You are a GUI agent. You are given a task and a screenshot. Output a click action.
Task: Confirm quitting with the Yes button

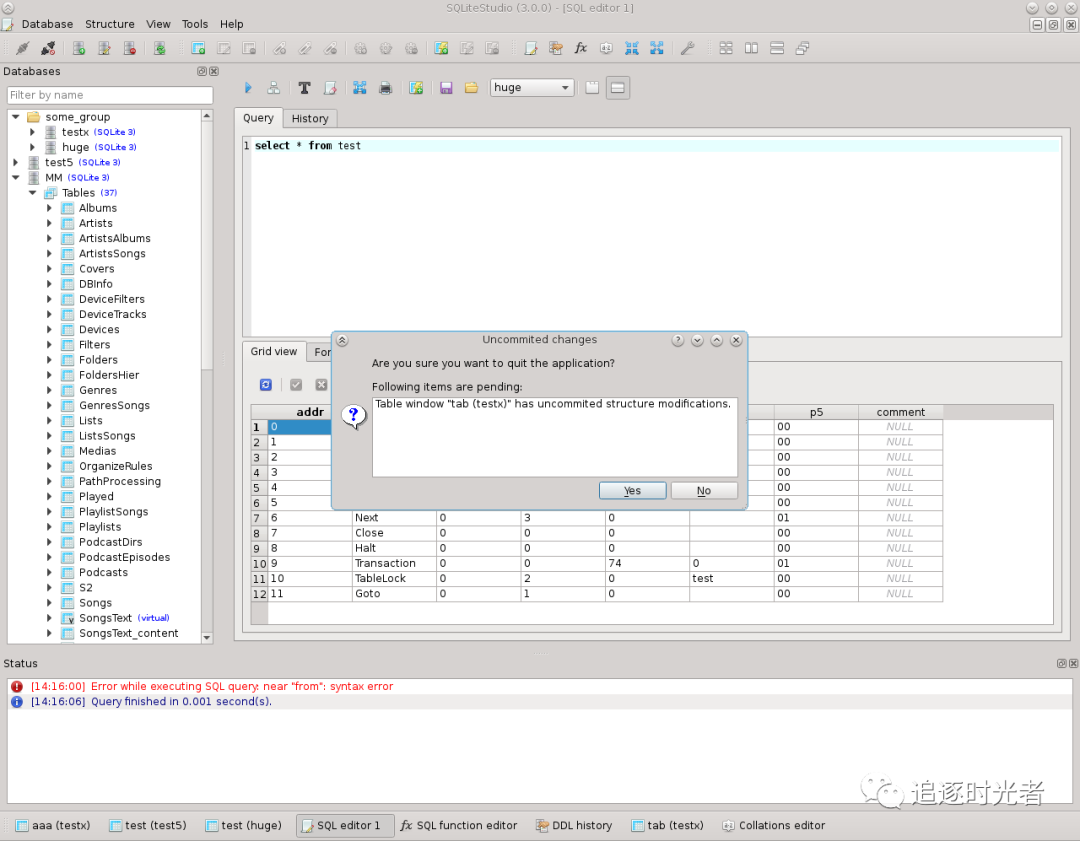632,490
